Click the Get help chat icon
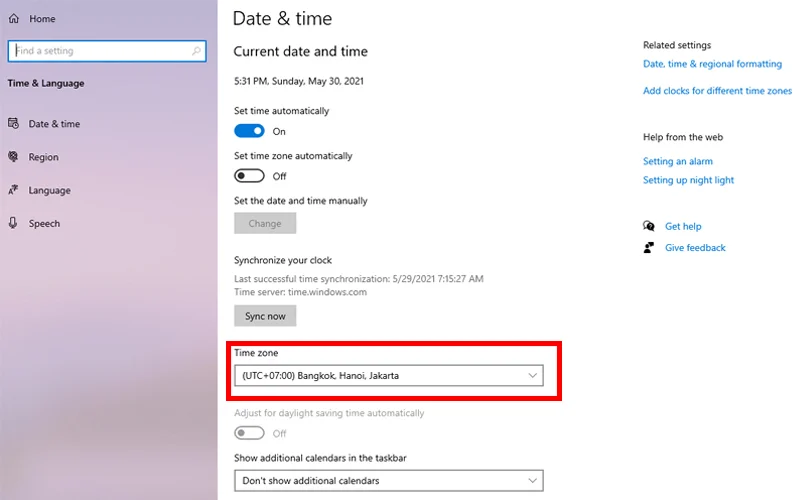Screen dimensions: 800x500 pyautogui.click(x=650, y=226)
